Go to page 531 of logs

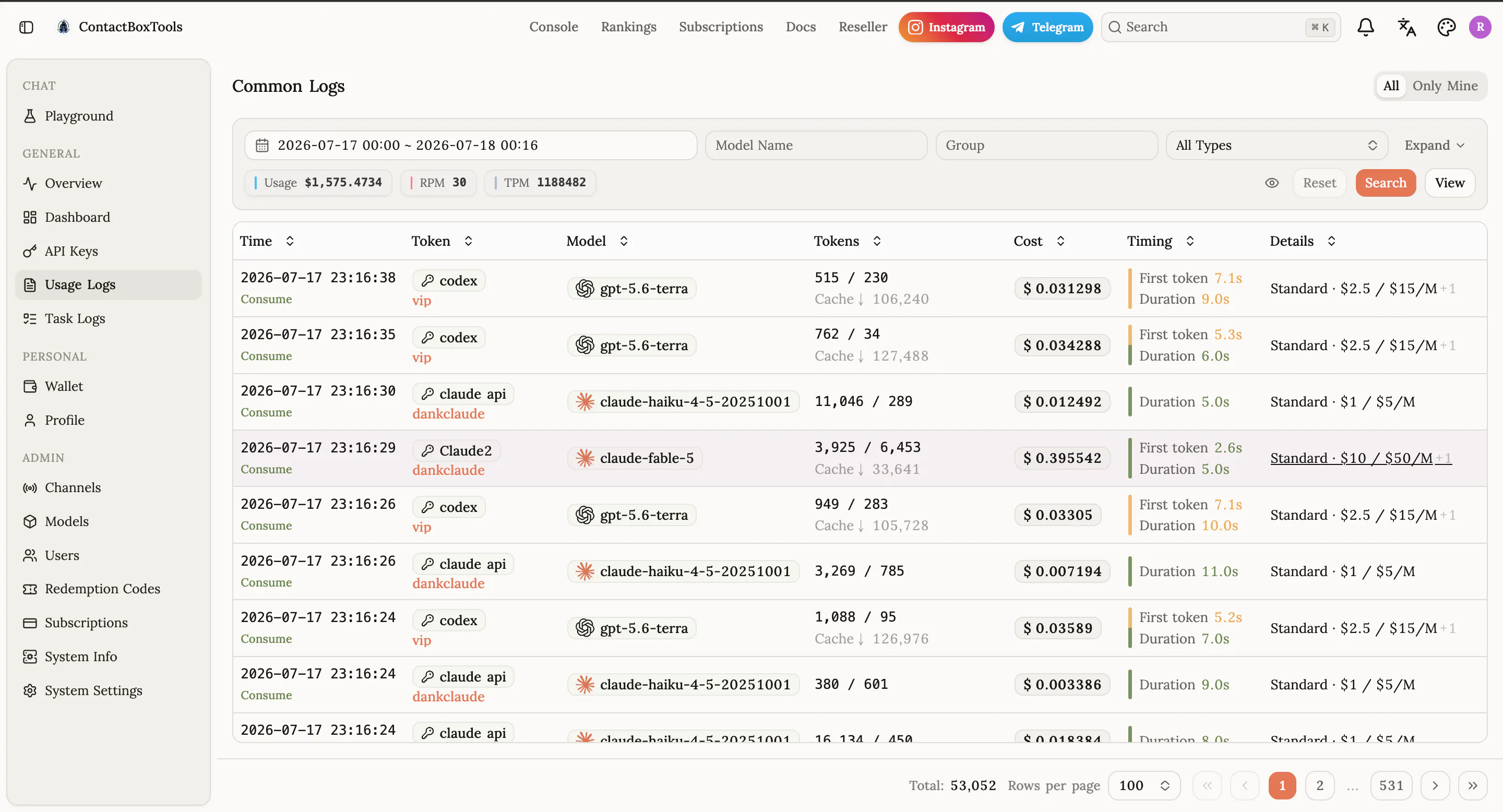[x=1391, y=786]
